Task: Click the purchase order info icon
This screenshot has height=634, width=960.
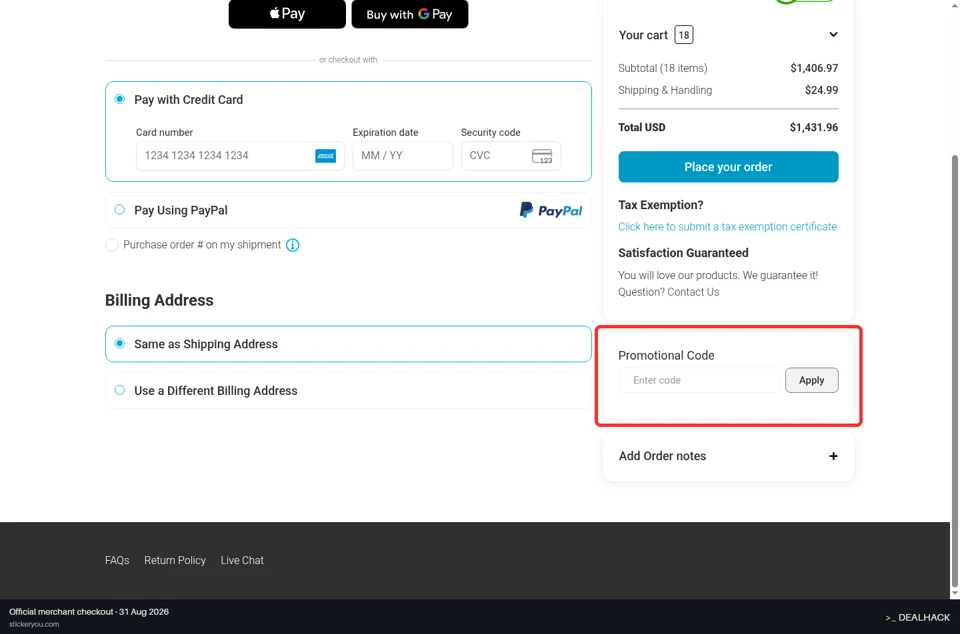Action: 293,245
